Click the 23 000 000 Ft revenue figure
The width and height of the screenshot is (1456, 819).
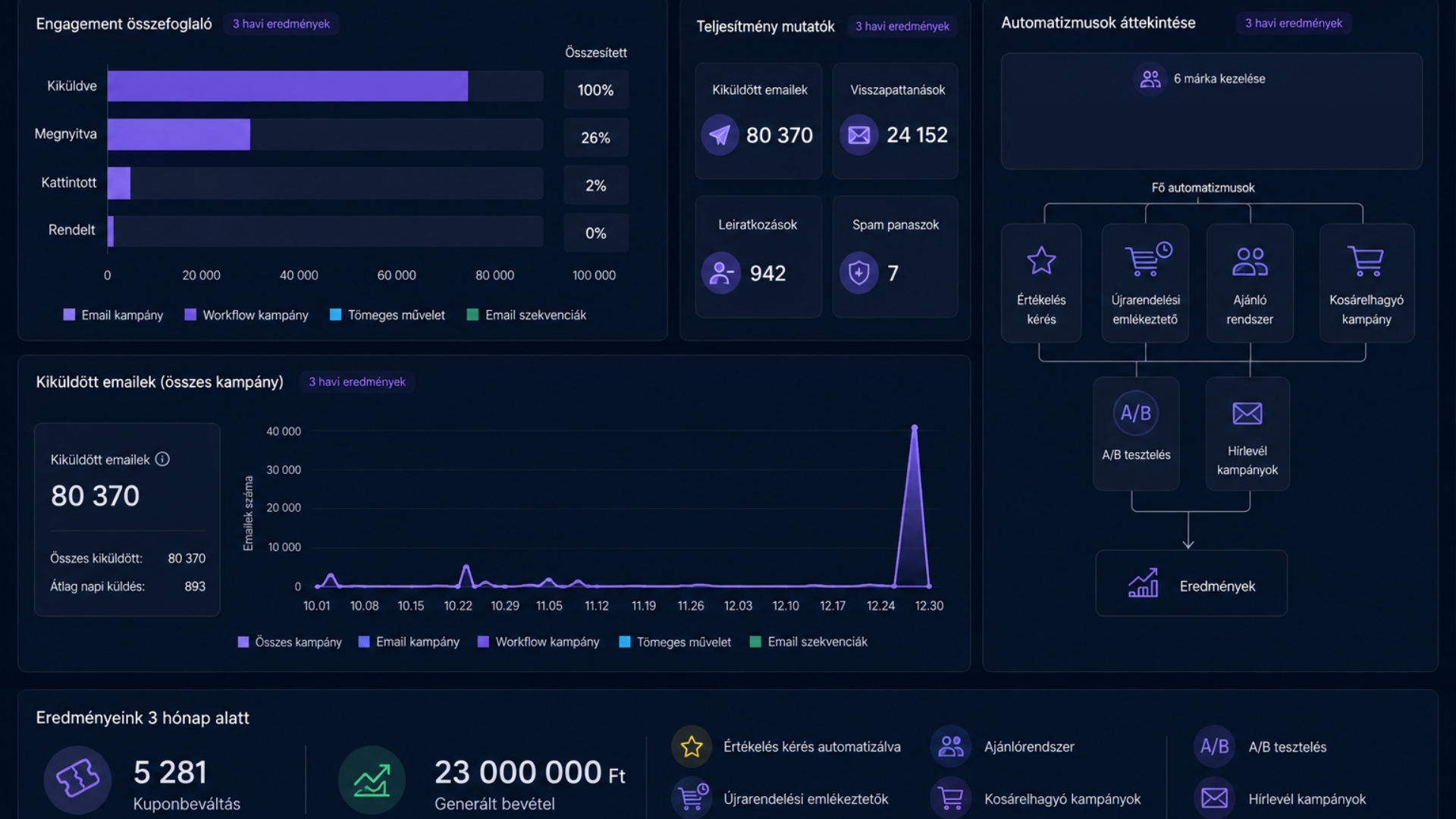point(530,773)
